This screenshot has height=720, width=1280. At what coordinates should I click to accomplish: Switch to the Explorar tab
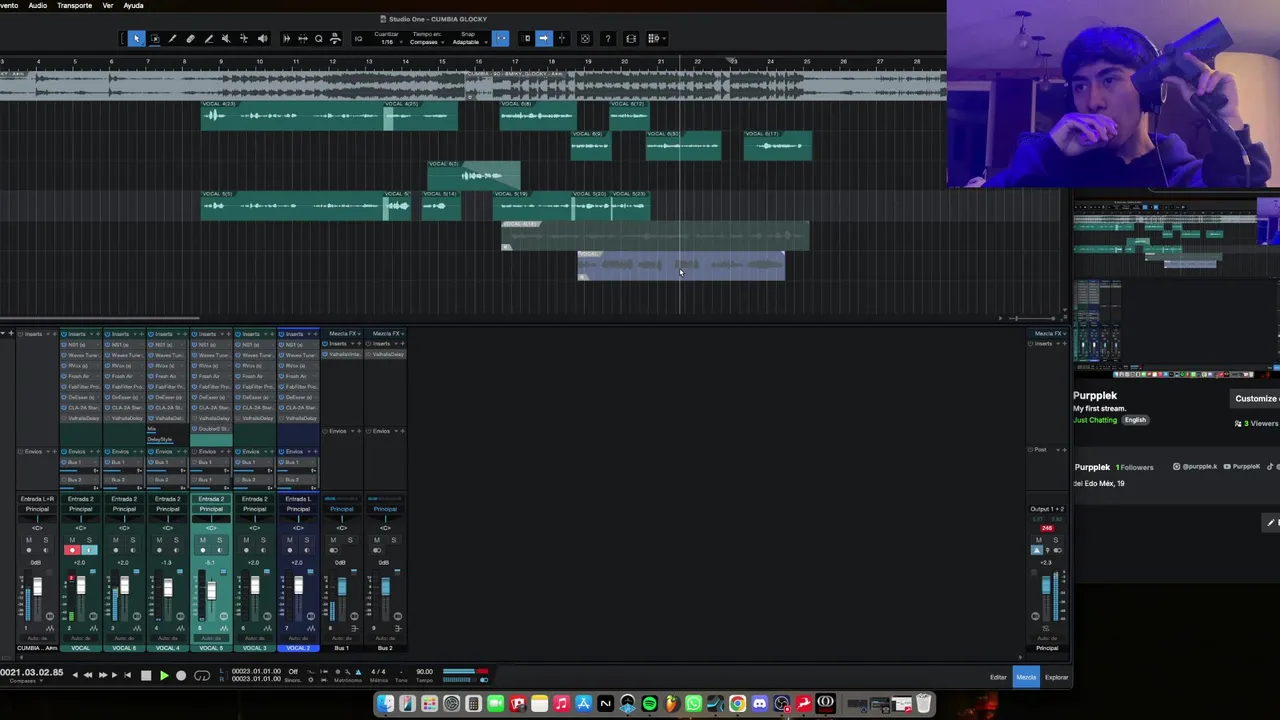tap(1056, 677)
